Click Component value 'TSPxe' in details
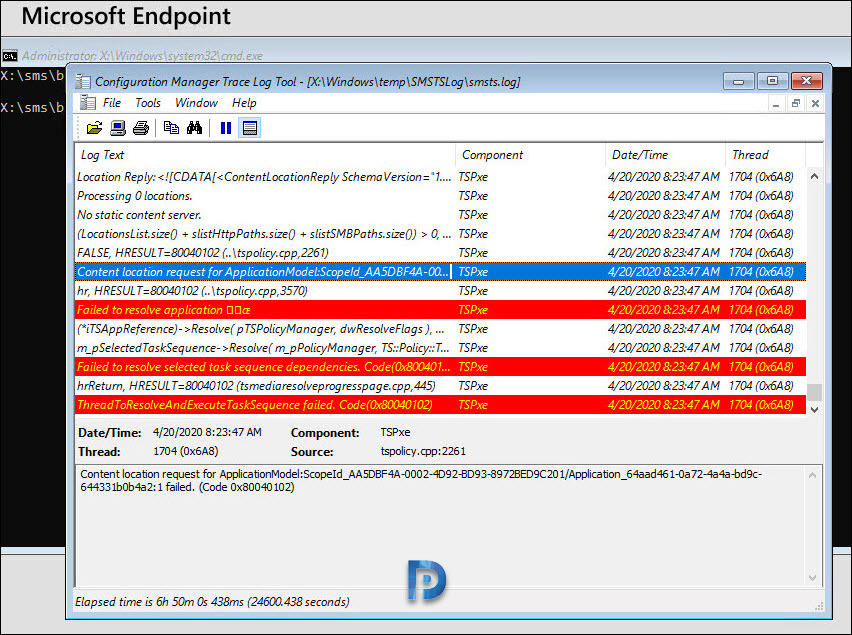The height and width of the screenshot is (635, 852). tap(395, 432)
